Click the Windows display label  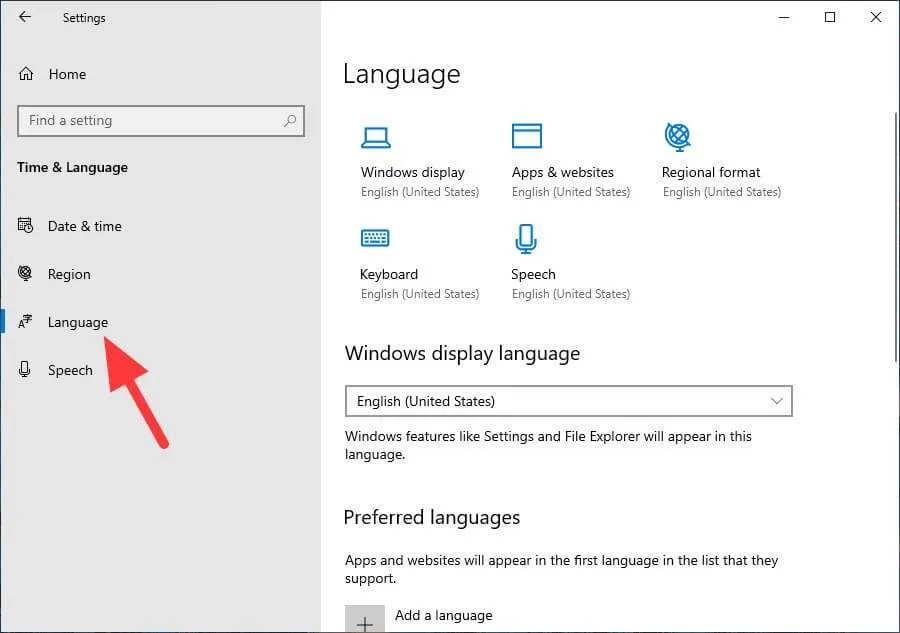[x=412, y=172]
